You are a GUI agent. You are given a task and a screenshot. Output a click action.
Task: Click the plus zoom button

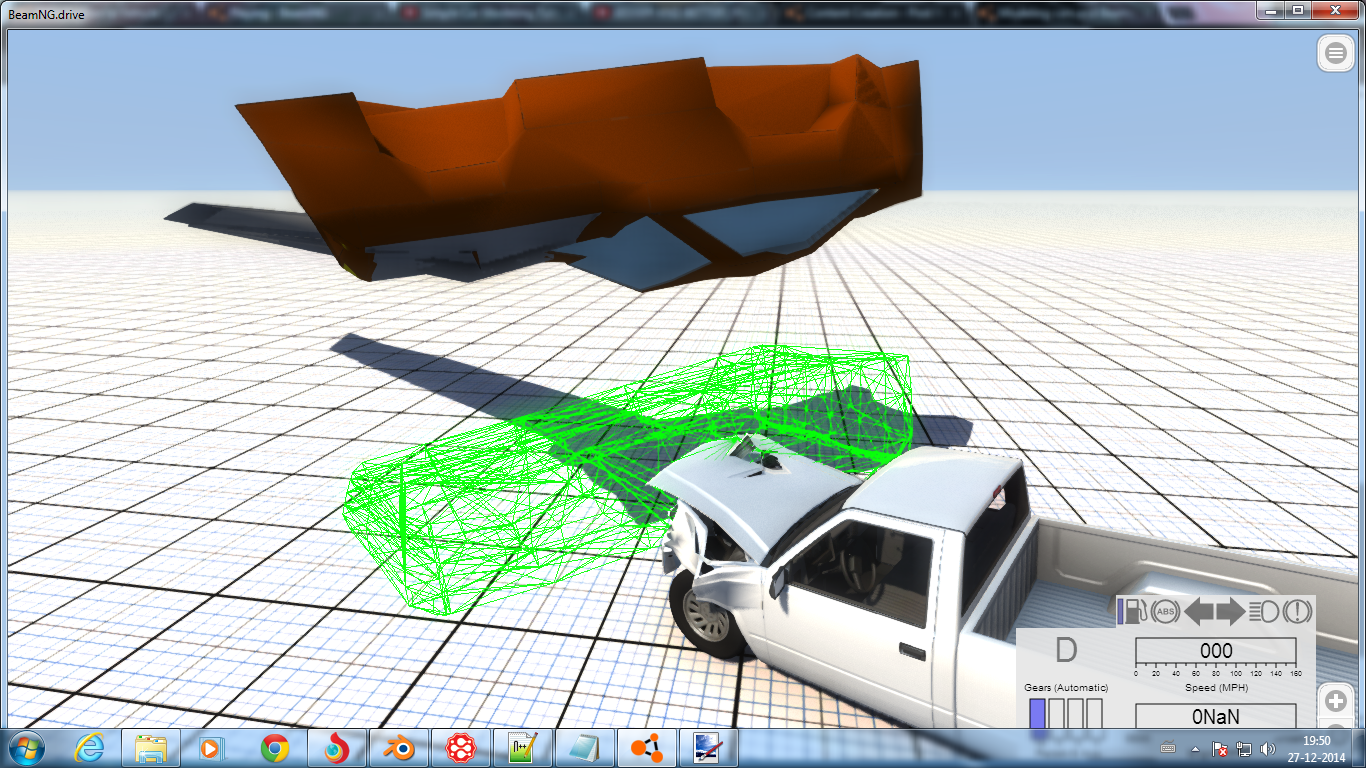pos(1335,699)
